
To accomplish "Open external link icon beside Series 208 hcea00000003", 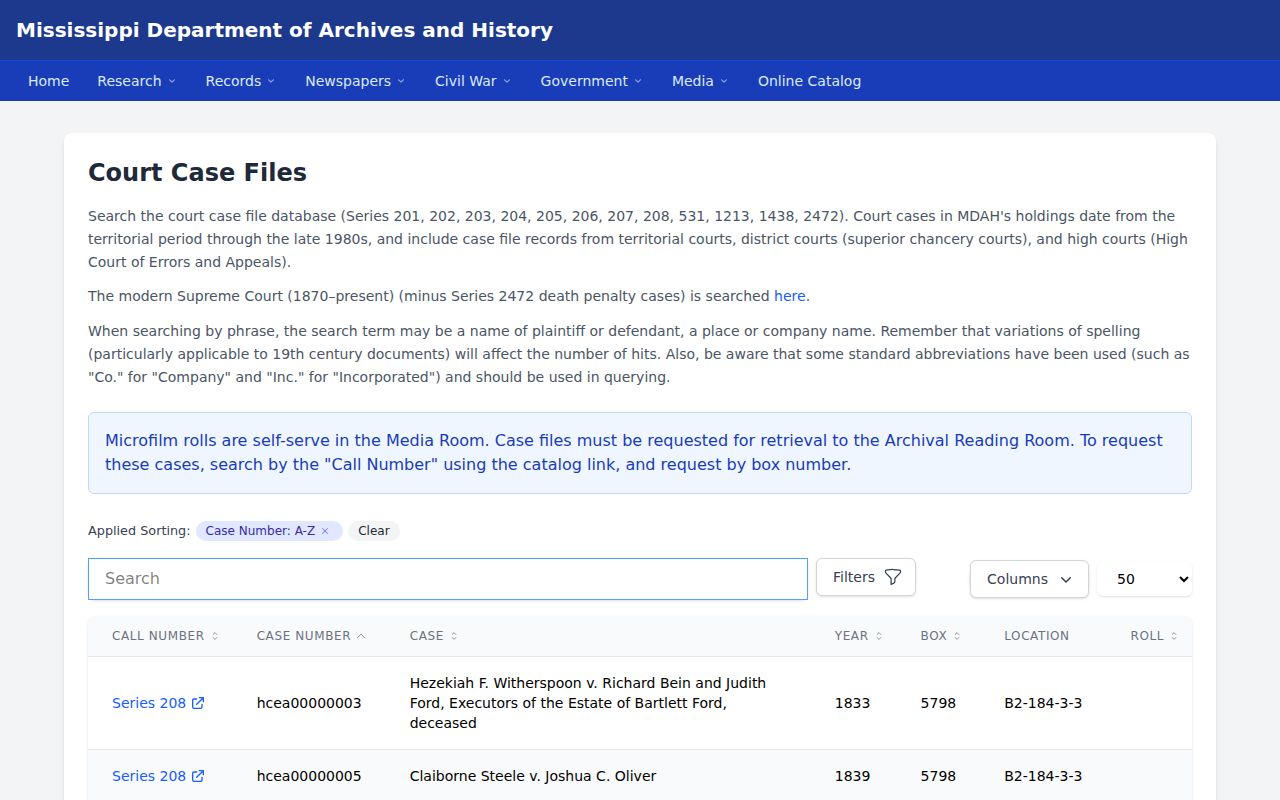I will 198,703.
